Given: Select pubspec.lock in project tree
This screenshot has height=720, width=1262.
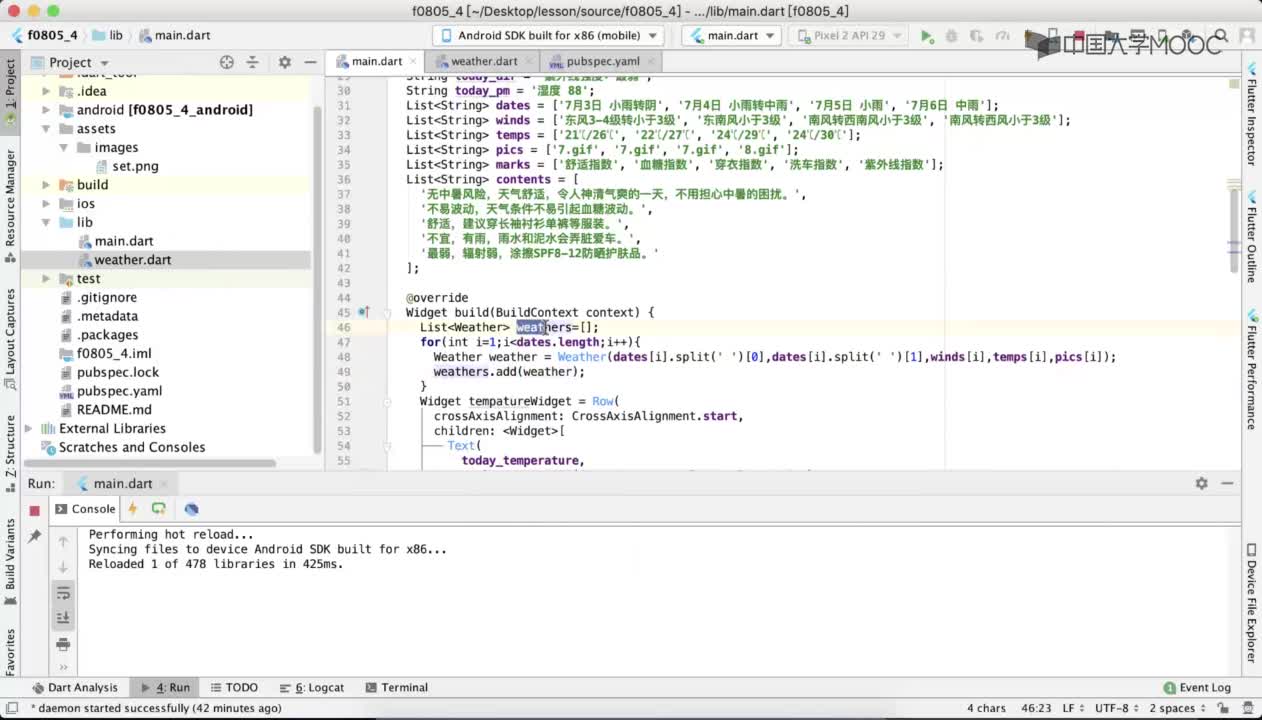Looking at the screenshot, I should [118, 372].
